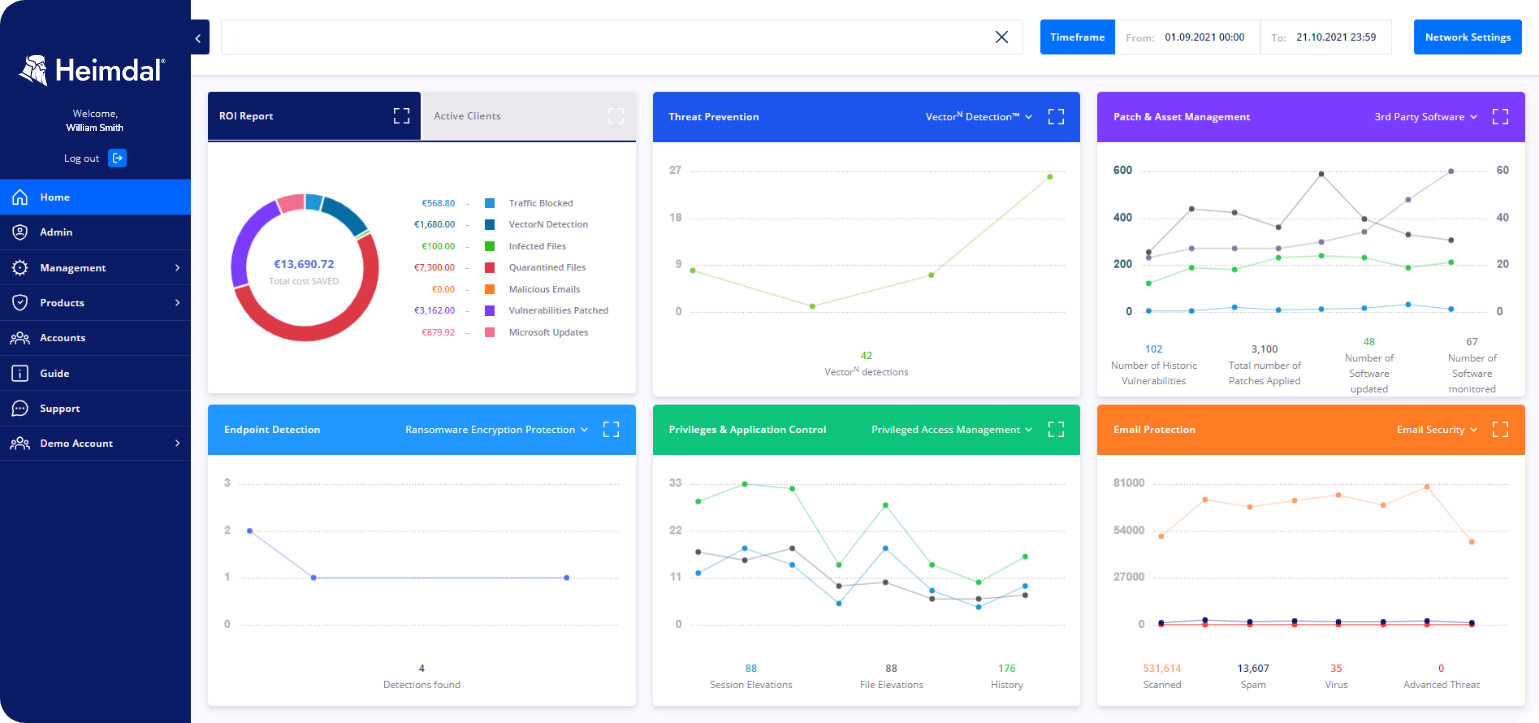Click the Vulnerabilities Patched purple legend swatch
The image size is (1539, 723).
click(490, 311)
